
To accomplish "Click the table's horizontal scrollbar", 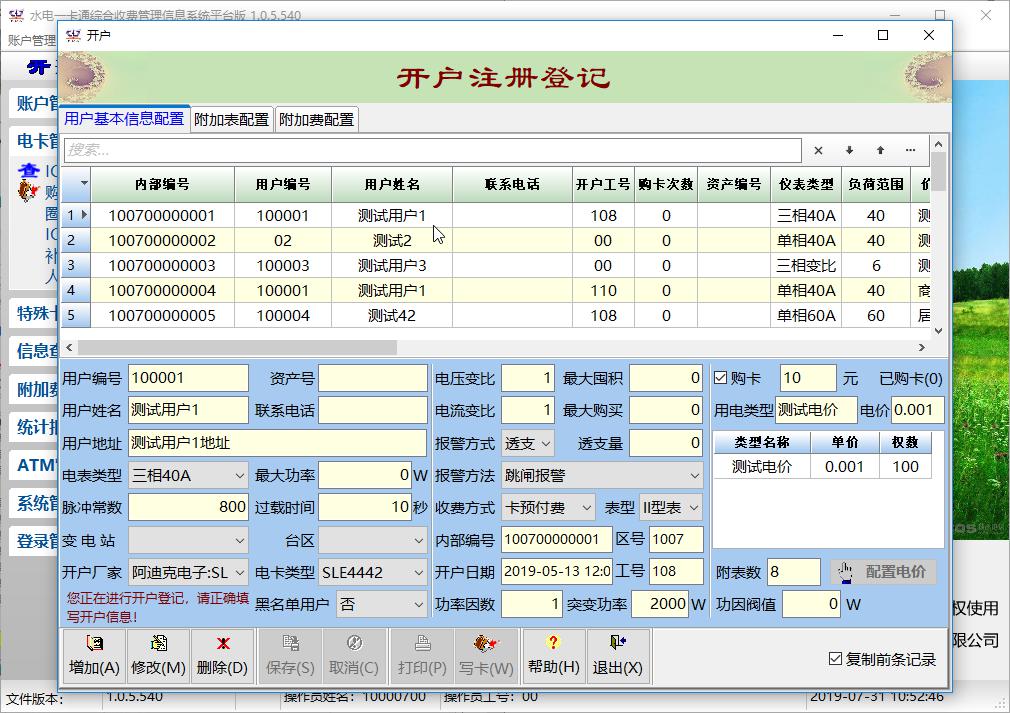I will [x=237, y=347].
